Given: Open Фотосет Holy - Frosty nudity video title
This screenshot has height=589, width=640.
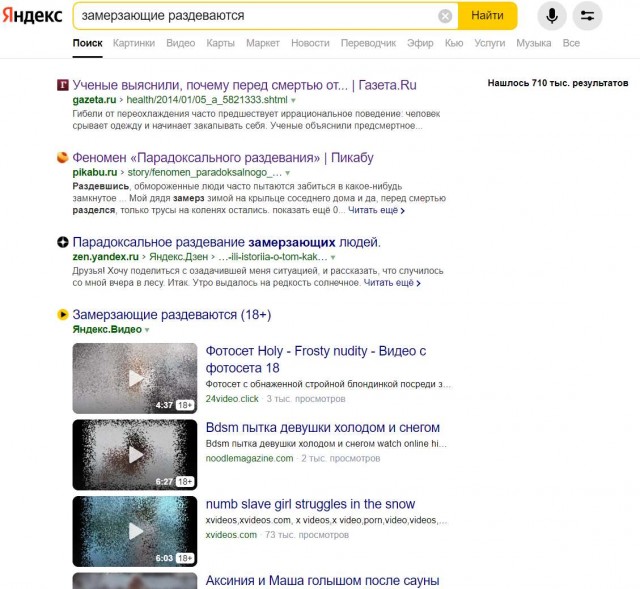Looking at the screenshot, I should pos(316,359).
